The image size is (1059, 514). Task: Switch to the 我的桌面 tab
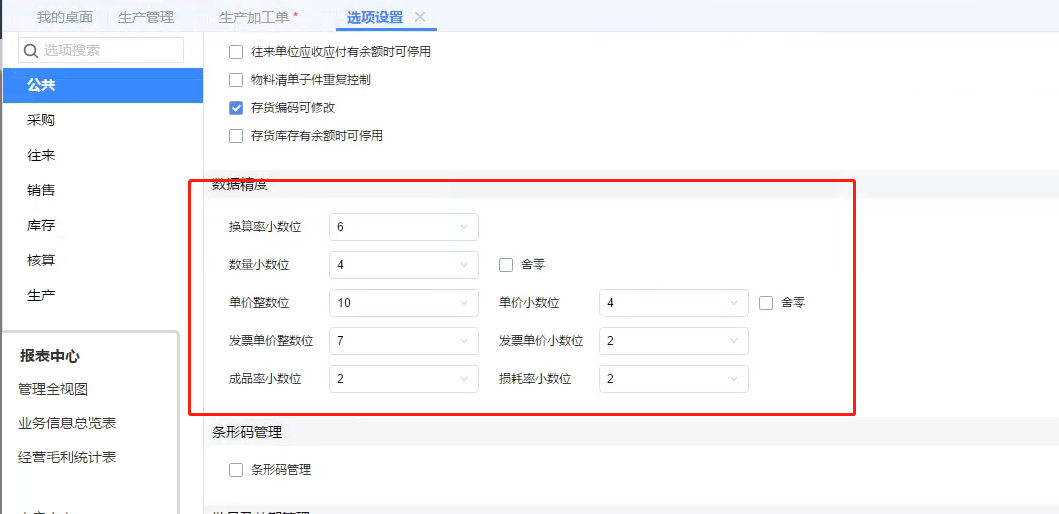[65, 18]
